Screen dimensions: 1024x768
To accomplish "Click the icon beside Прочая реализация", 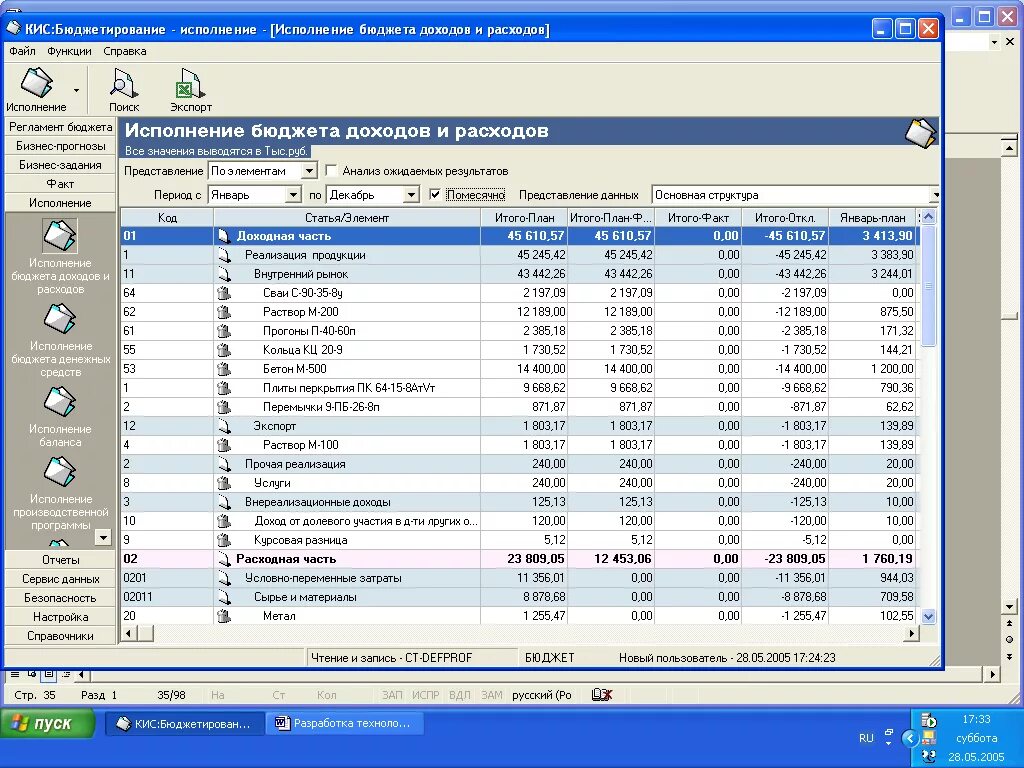I will (224, 464).
